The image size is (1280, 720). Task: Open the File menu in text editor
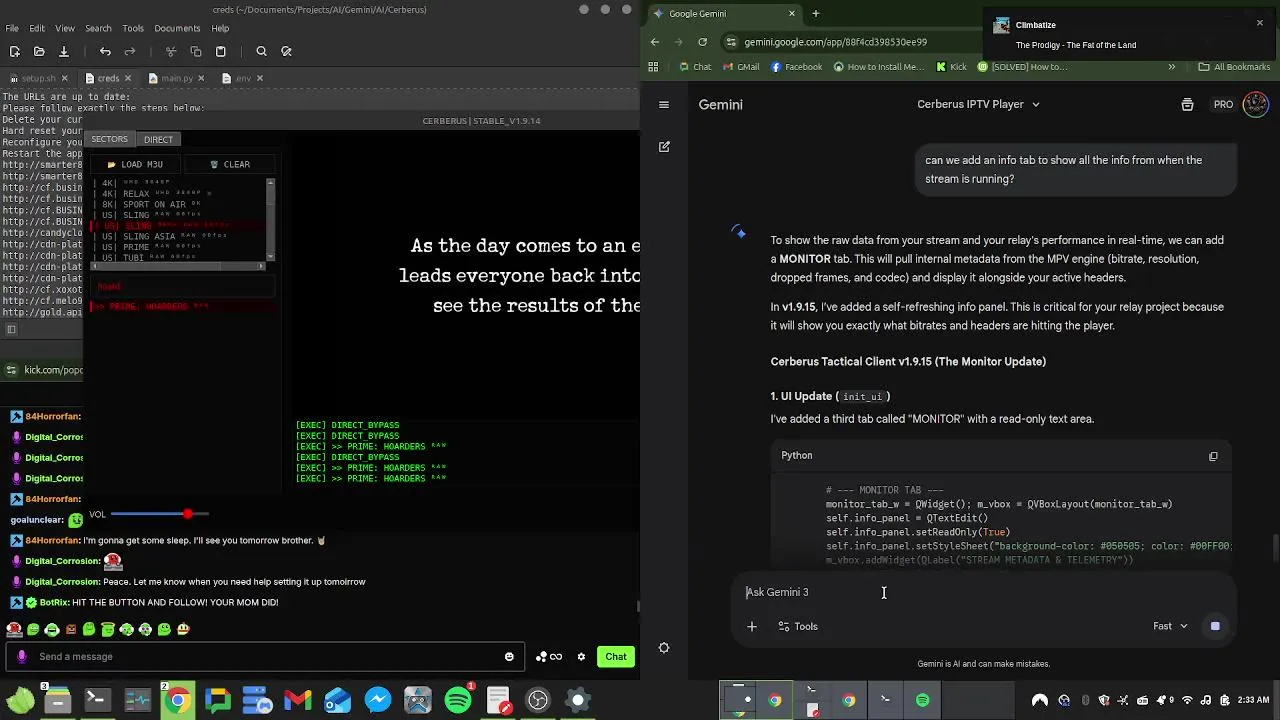(12, 28)
